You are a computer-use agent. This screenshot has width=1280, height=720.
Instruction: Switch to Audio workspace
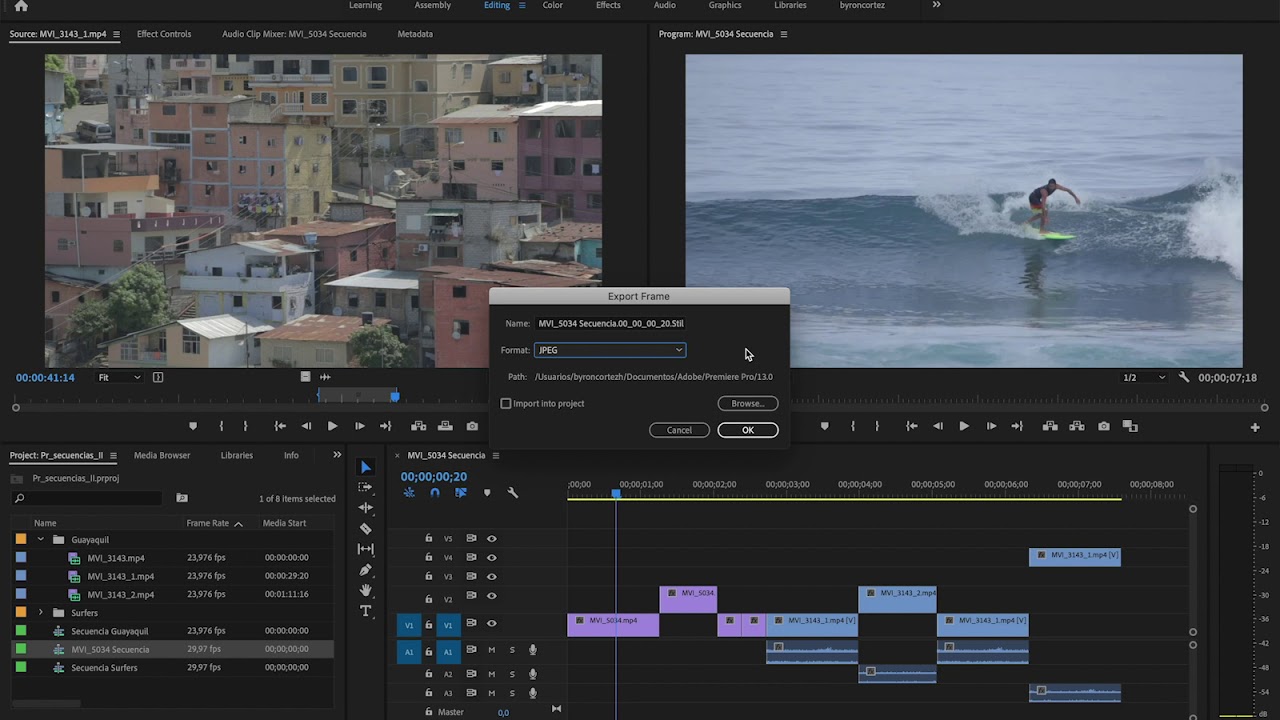665,5
